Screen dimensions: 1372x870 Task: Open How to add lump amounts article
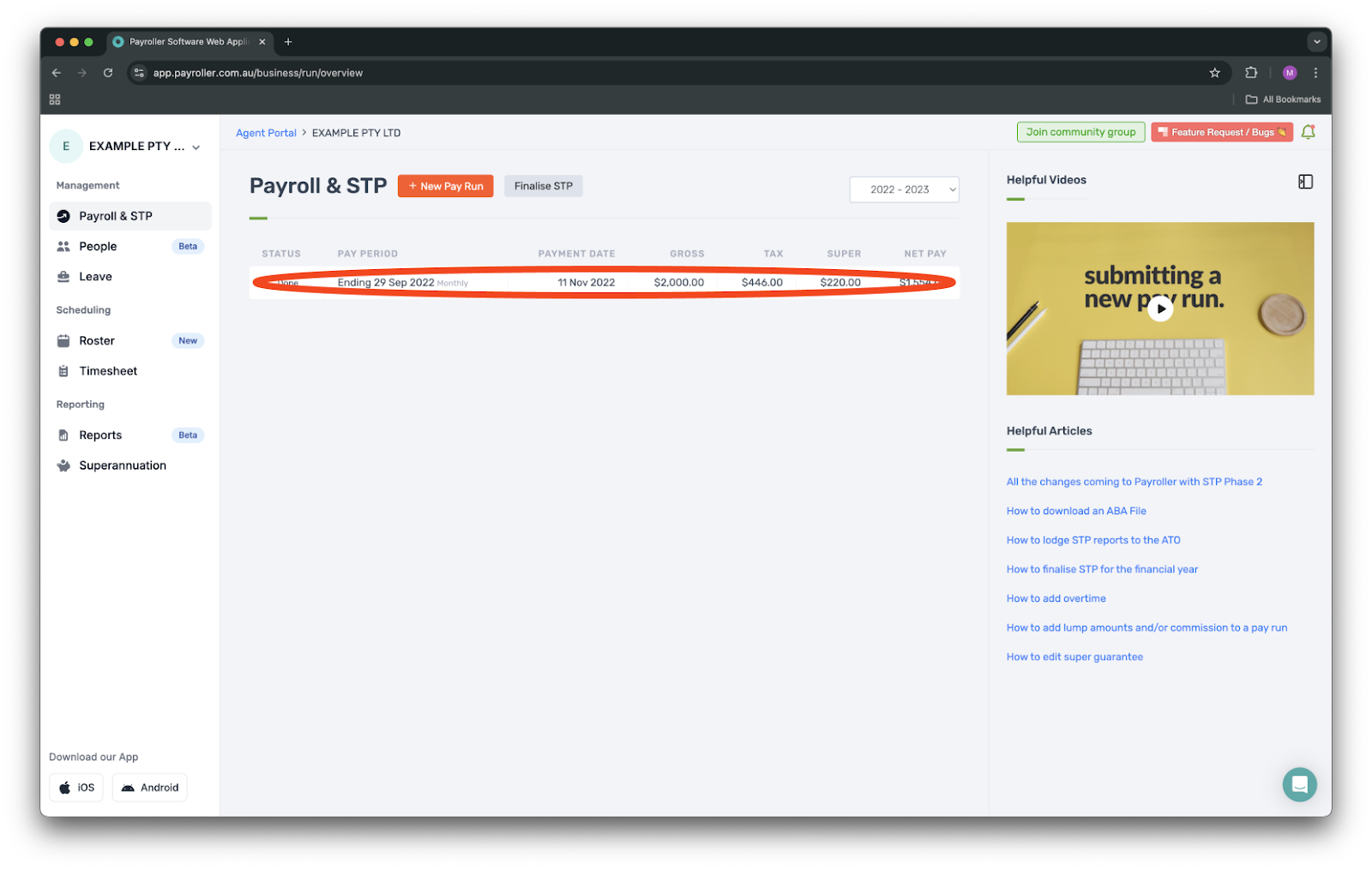[1146, 627]
